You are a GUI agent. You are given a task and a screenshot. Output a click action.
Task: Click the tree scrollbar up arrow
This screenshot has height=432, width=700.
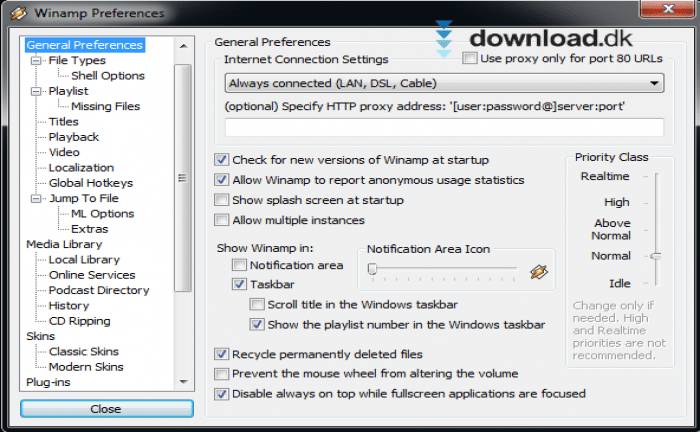coord(183,46)
